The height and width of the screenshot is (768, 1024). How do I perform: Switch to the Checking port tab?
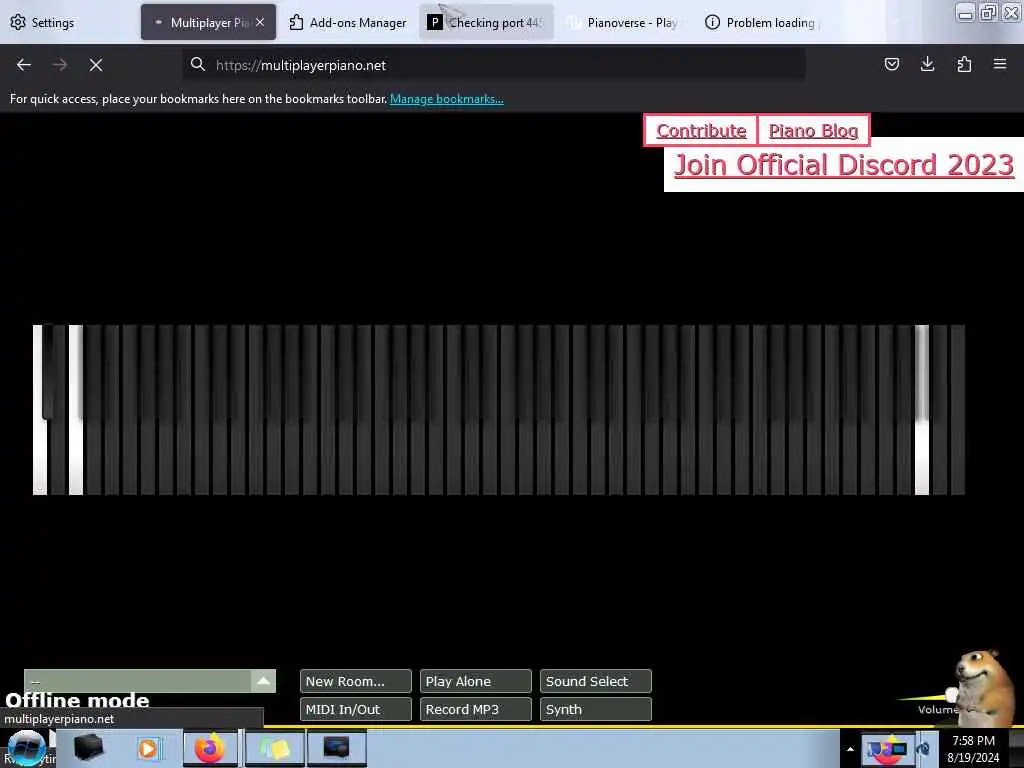point(487,22)
